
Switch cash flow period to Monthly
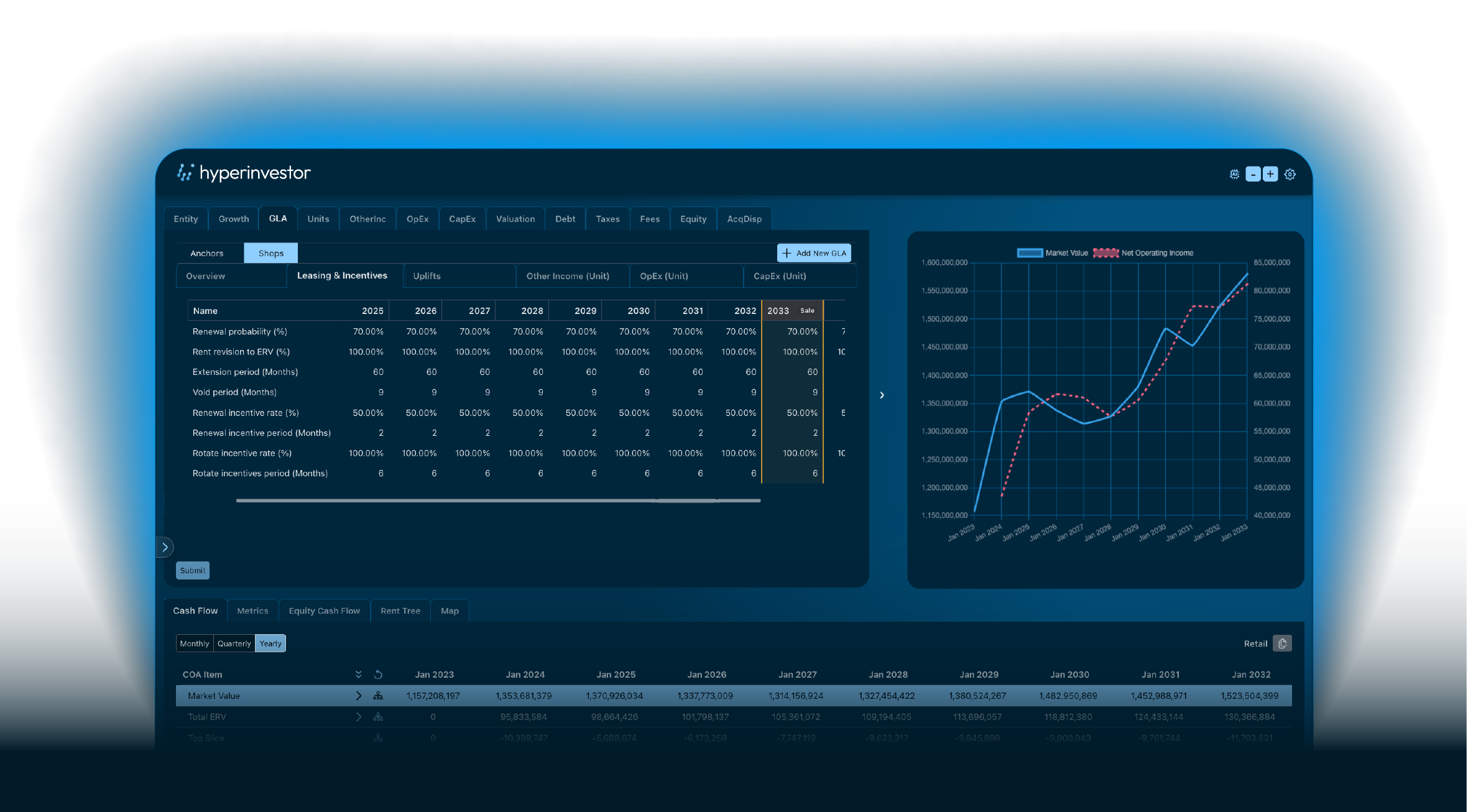pyautogui.click(x=195, y=644)
